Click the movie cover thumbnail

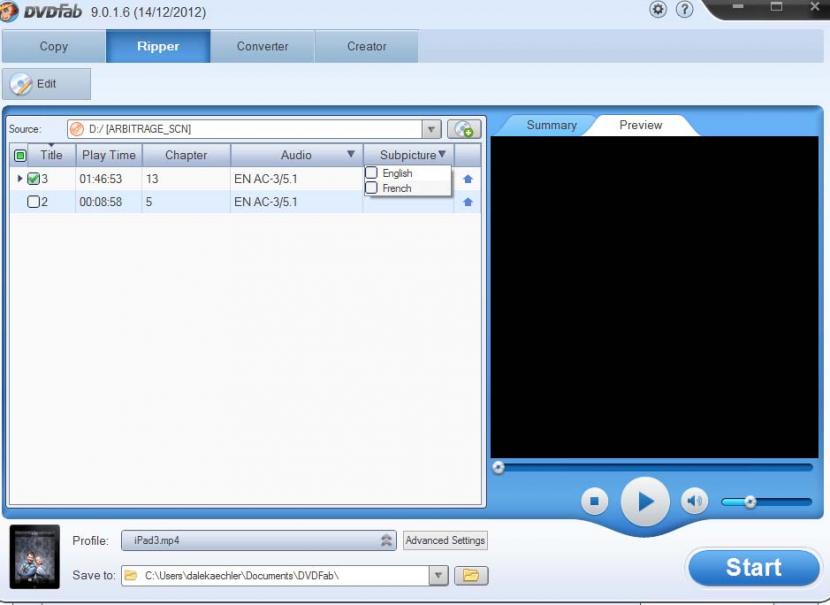[x=35, y=556]
